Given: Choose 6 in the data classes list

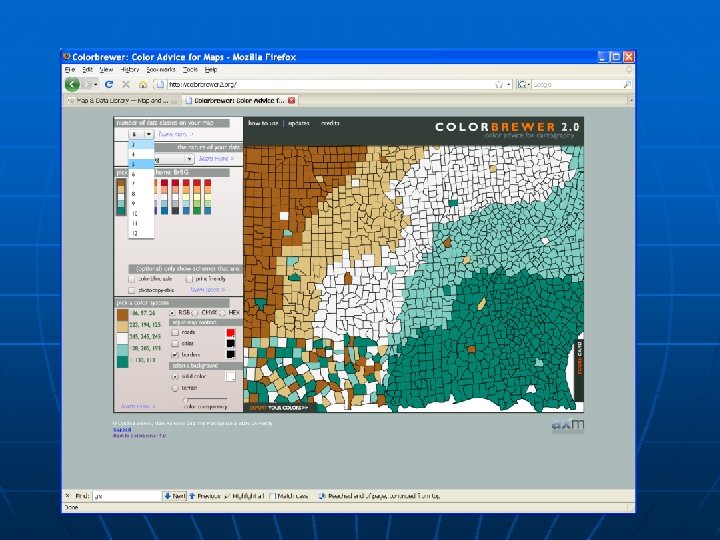Looking at the screenshot, I should point(141,174).
